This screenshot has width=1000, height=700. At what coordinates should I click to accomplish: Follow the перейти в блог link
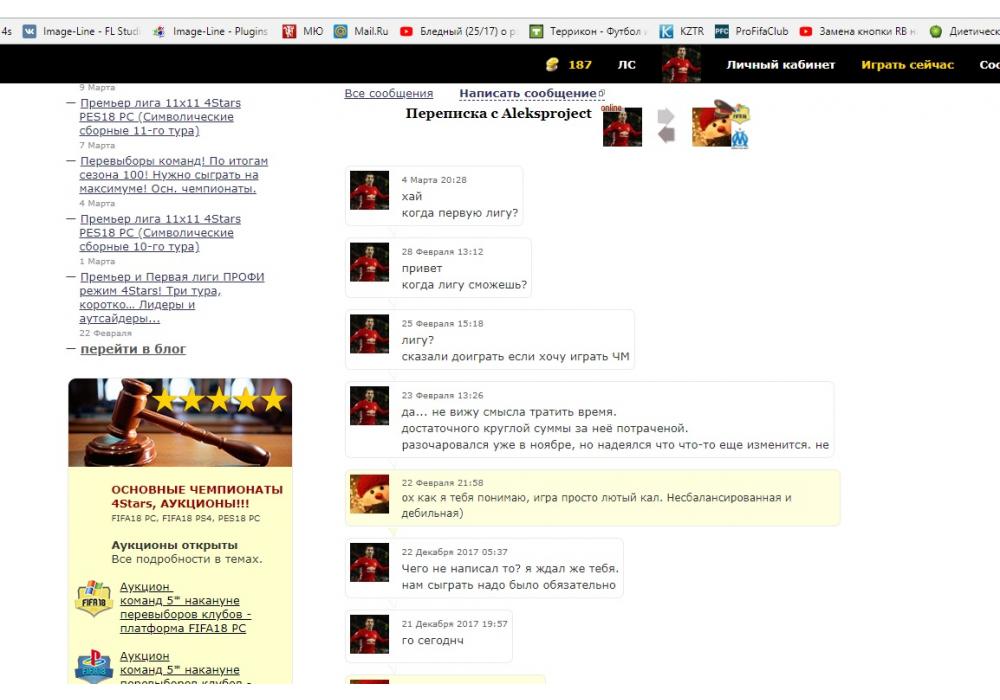click(x=133, y=349)
